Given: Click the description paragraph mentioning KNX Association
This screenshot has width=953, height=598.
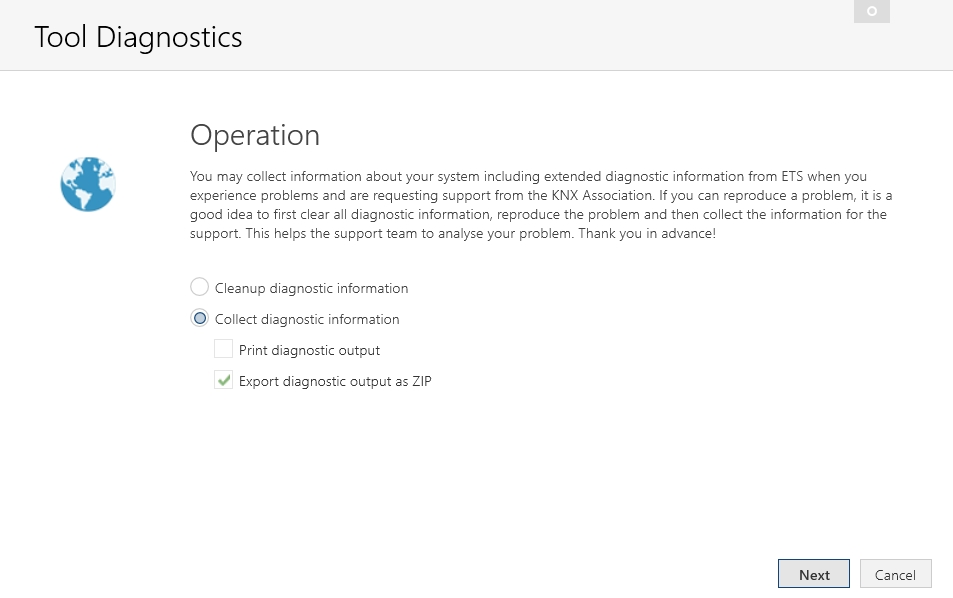Looking at the screenshot, I should [541, 205].
